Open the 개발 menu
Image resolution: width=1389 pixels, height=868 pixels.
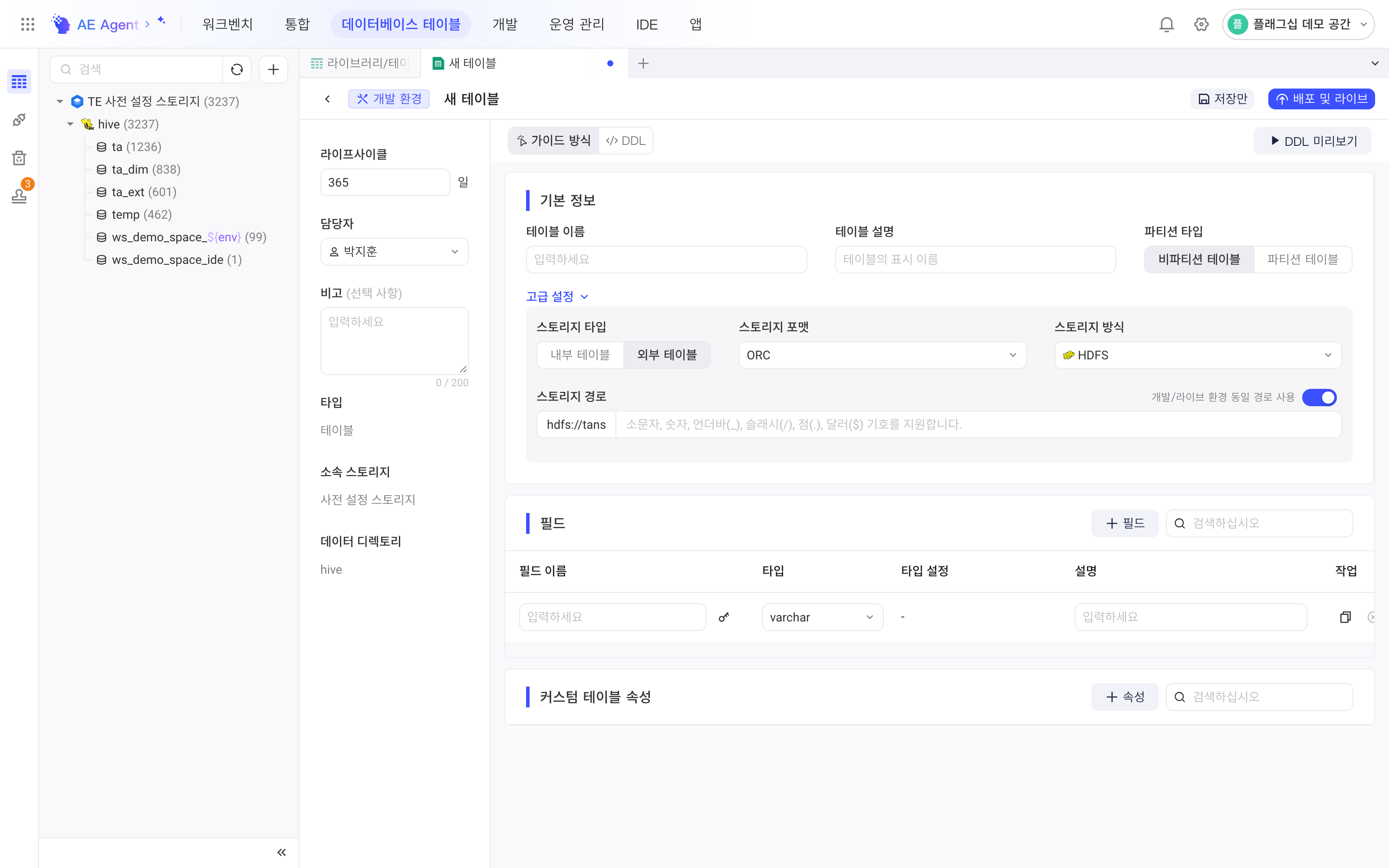[504, 24]
